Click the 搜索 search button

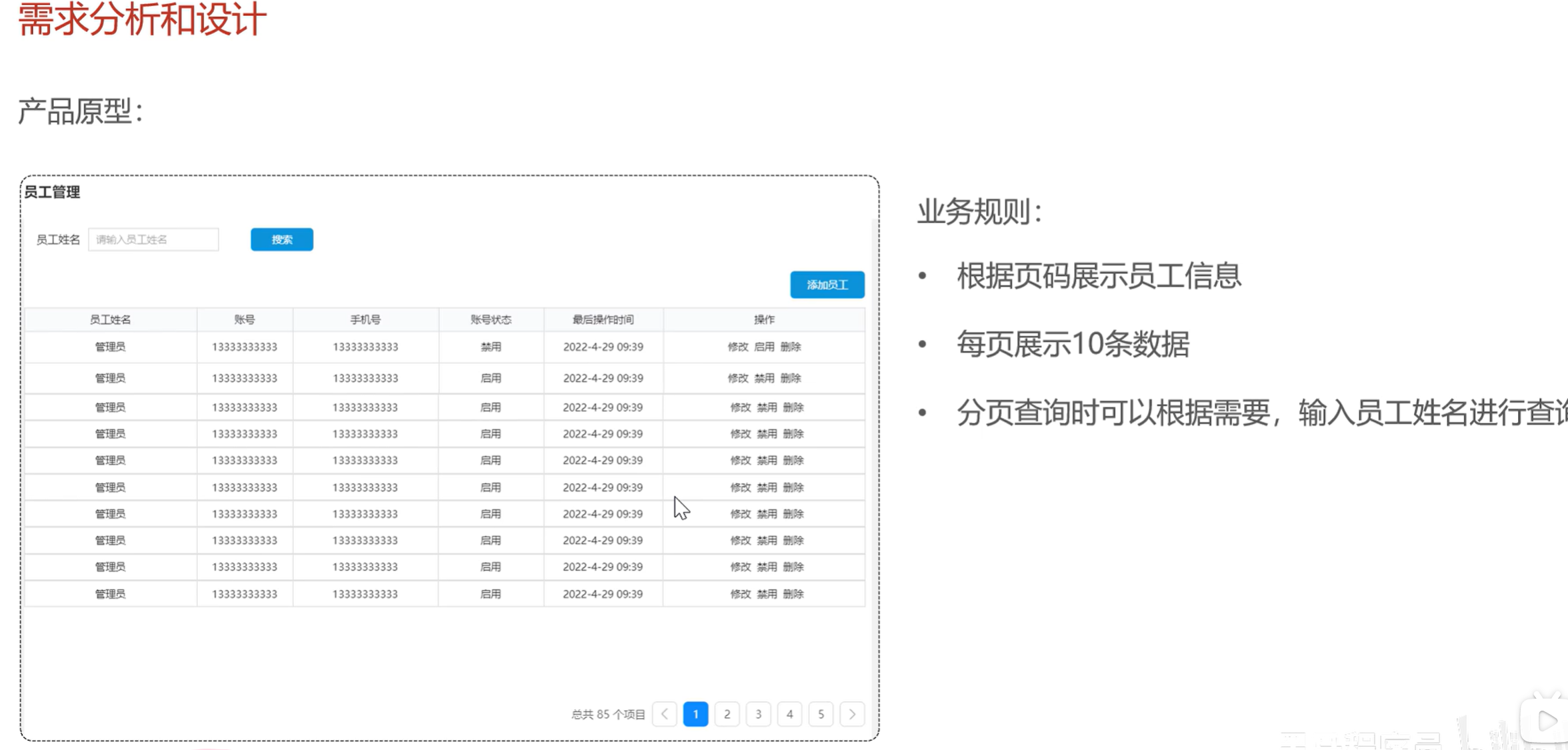pos(282,239)
